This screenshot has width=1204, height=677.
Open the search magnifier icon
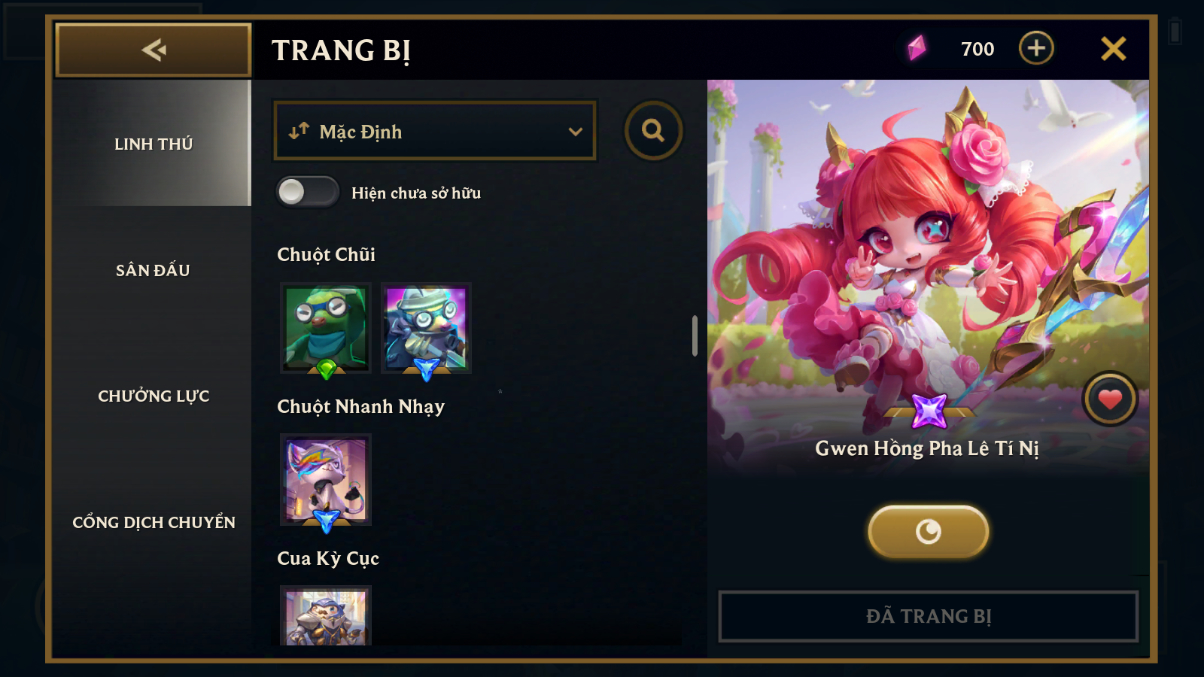point(654,131)
